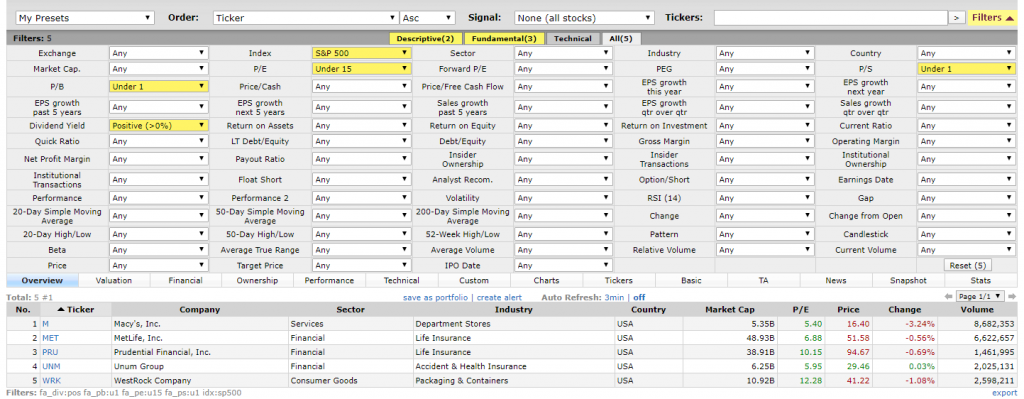
Task: Click the create alert link
Action: pos(499,297)
